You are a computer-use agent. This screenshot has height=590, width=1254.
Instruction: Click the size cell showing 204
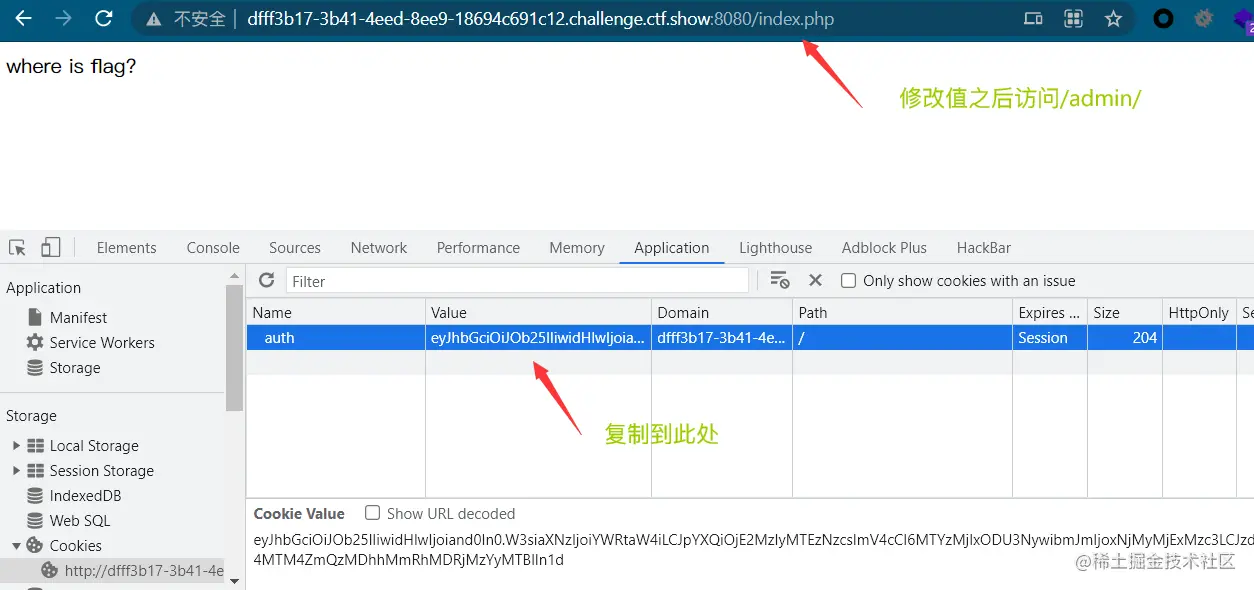point(1125,338)
